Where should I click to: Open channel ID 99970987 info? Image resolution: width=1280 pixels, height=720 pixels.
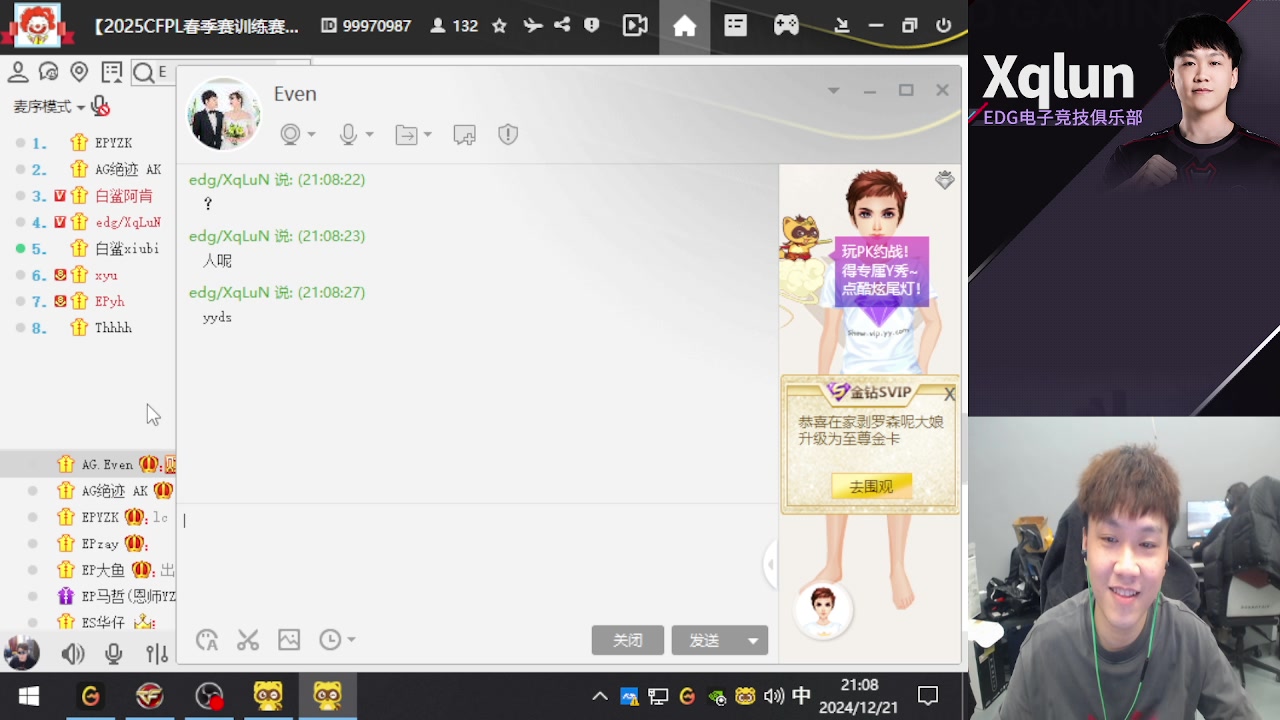click(367, 26)
